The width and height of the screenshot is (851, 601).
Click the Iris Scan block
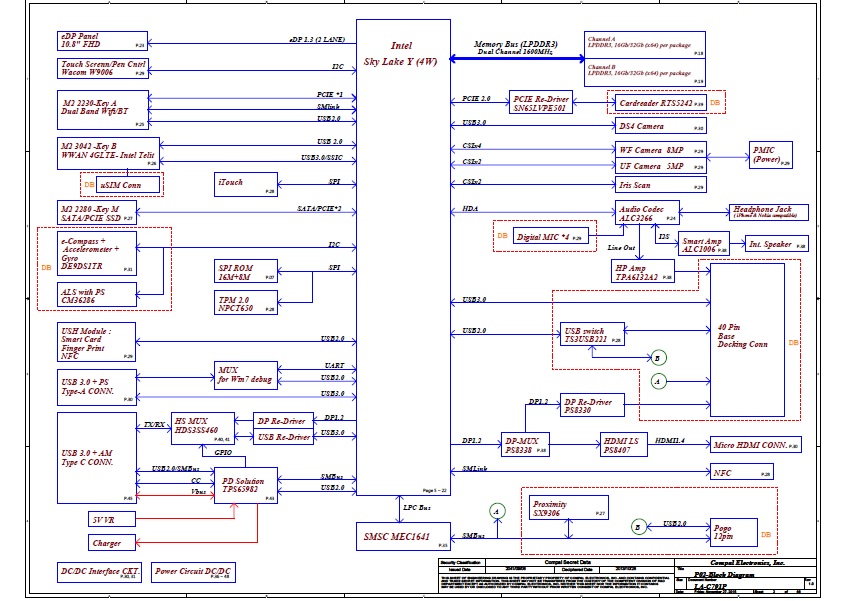(x=661, y=185)
